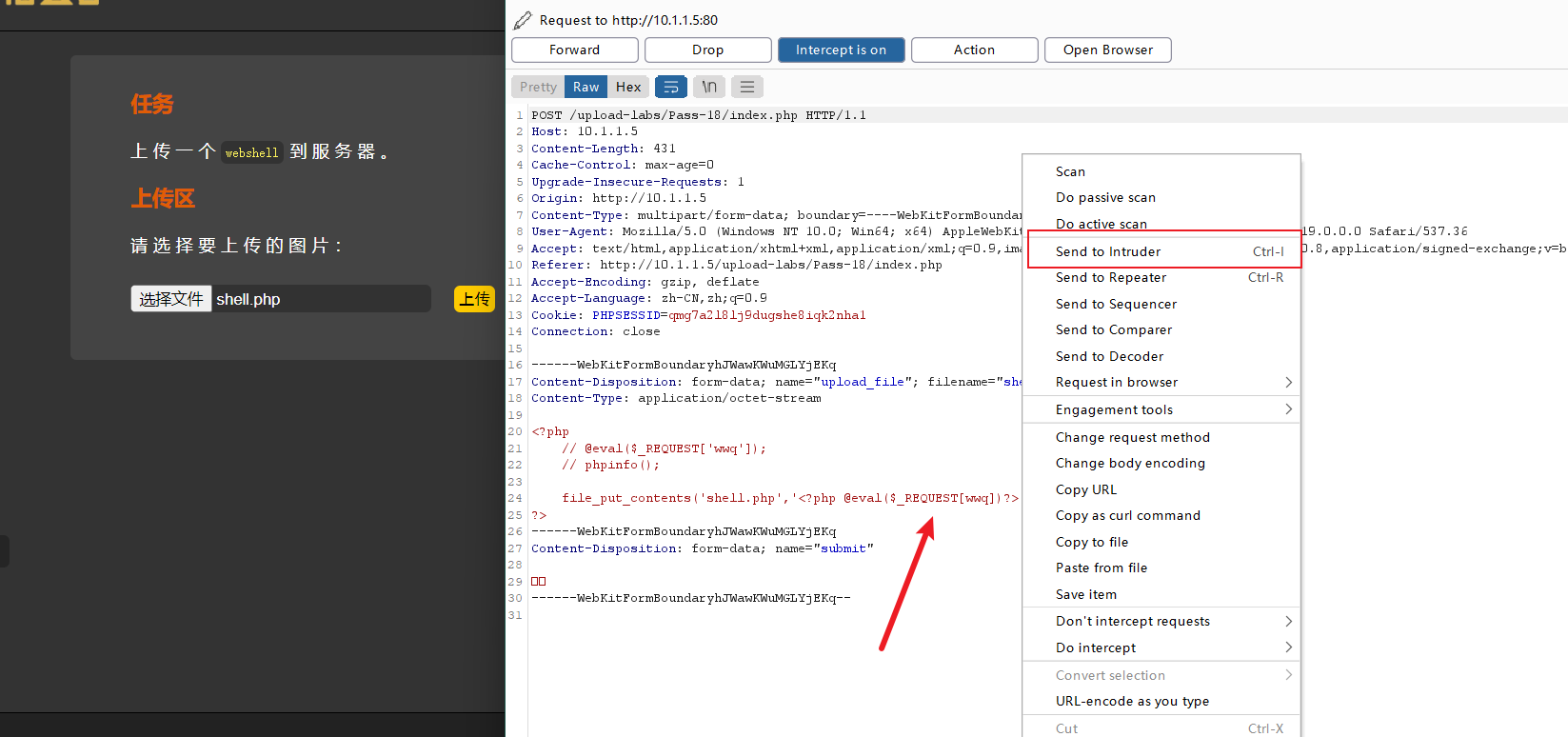This screenshot has height=737, width=1568.
Task: Click the Connection: close line
Action: point(596,331)
